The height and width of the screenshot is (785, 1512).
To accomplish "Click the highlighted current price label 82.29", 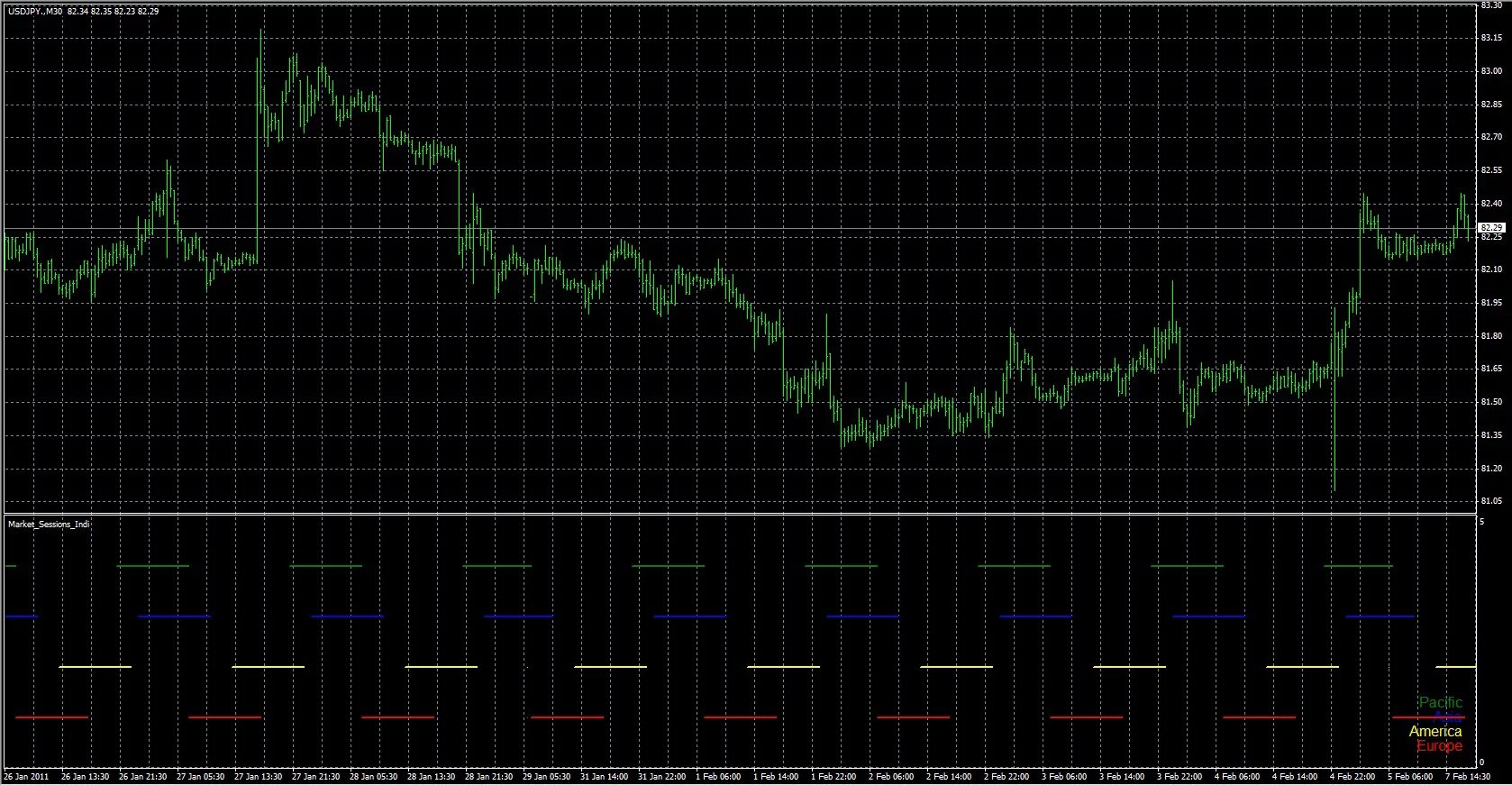I will click(1491, 228).
